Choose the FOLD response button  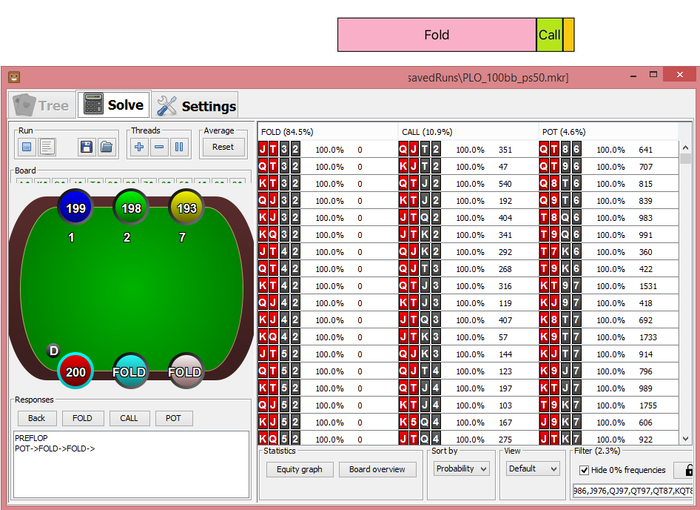[x=83, y=418]
